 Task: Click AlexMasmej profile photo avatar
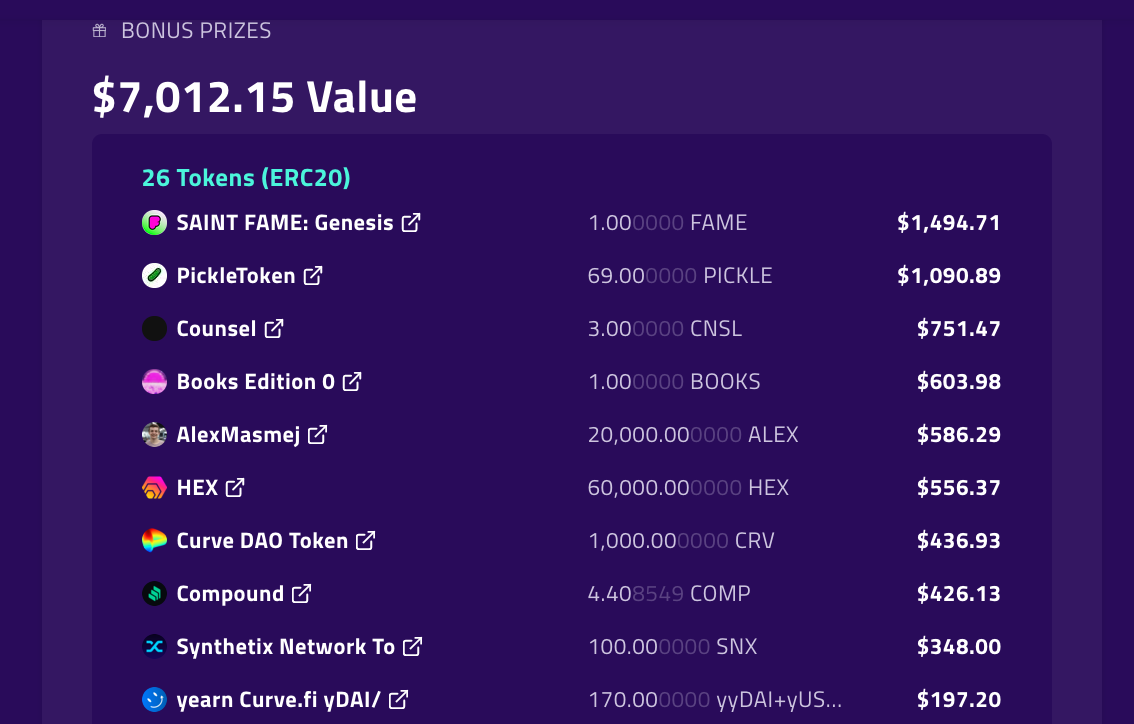(x=154, y=435)
